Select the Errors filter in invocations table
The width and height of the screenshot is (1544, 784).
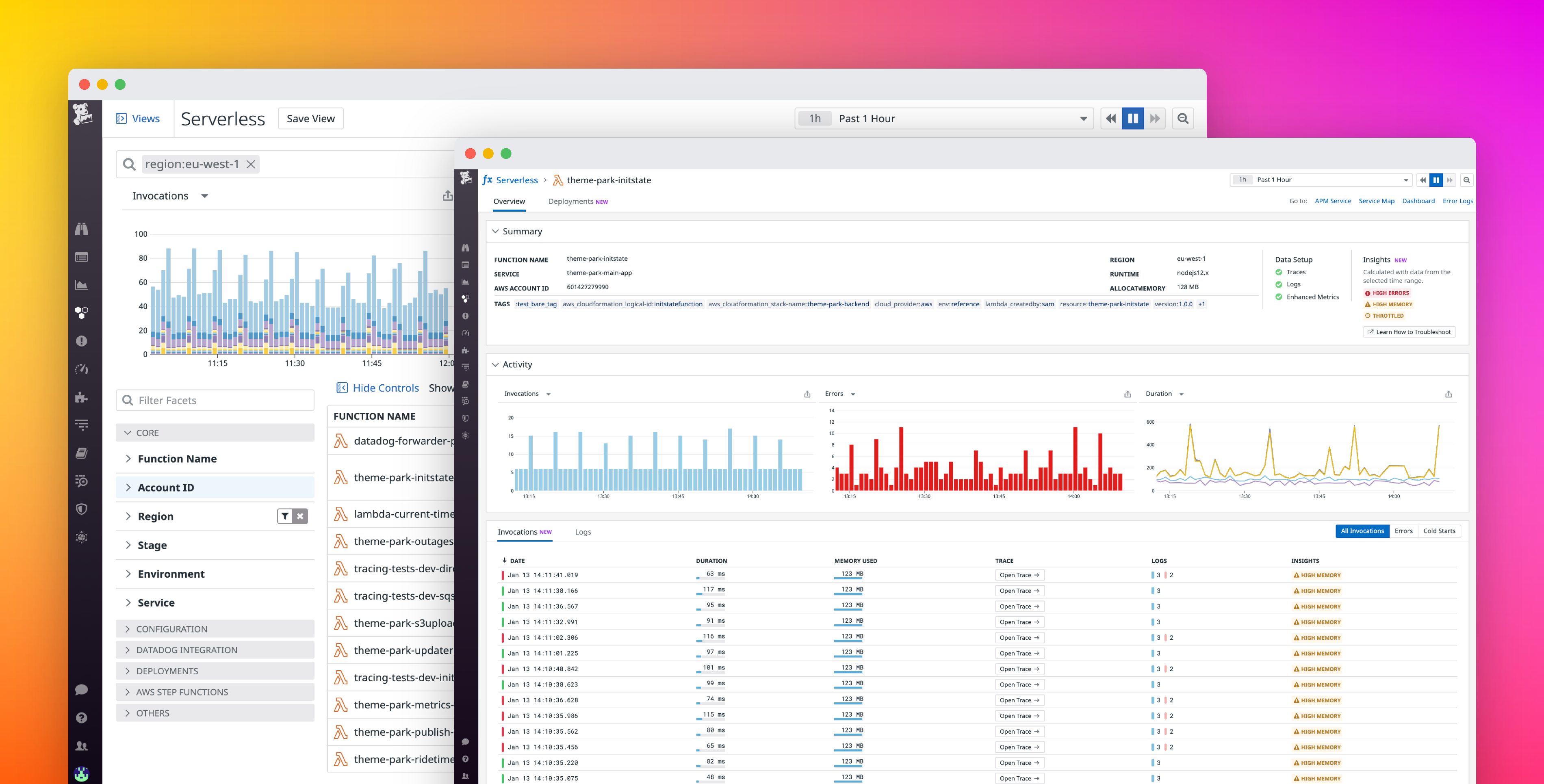click(x=1403, y=531)
